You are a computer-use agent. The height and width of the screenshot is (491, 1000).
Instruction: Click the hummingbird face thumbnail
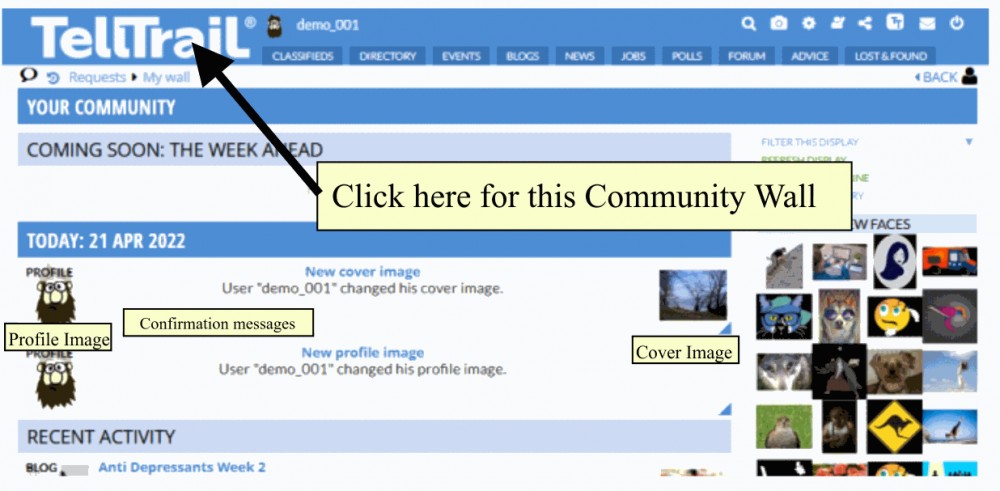[x=949, y=316]
